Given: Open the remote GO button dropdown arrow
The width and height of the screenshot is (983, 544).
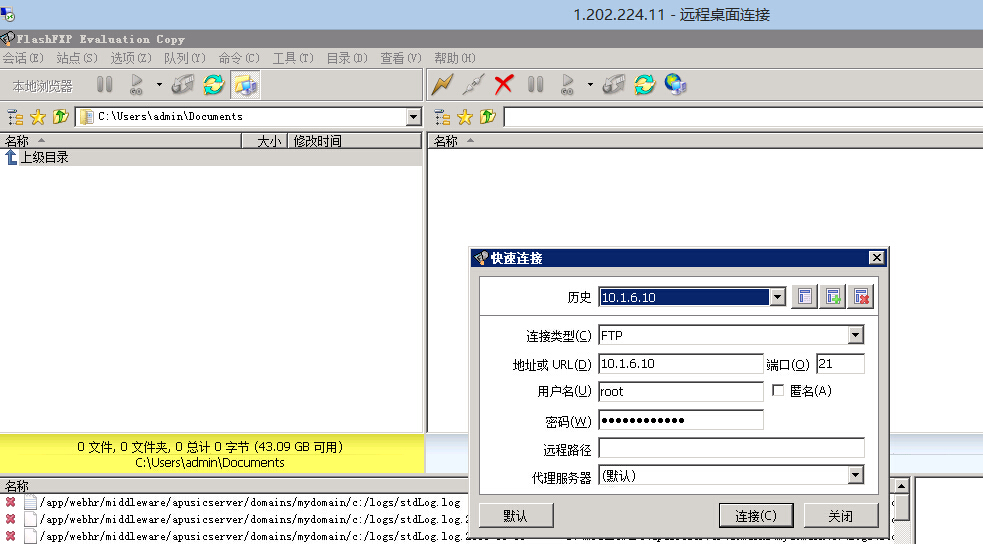Looking at the screenshot, I should click(590, 84).
